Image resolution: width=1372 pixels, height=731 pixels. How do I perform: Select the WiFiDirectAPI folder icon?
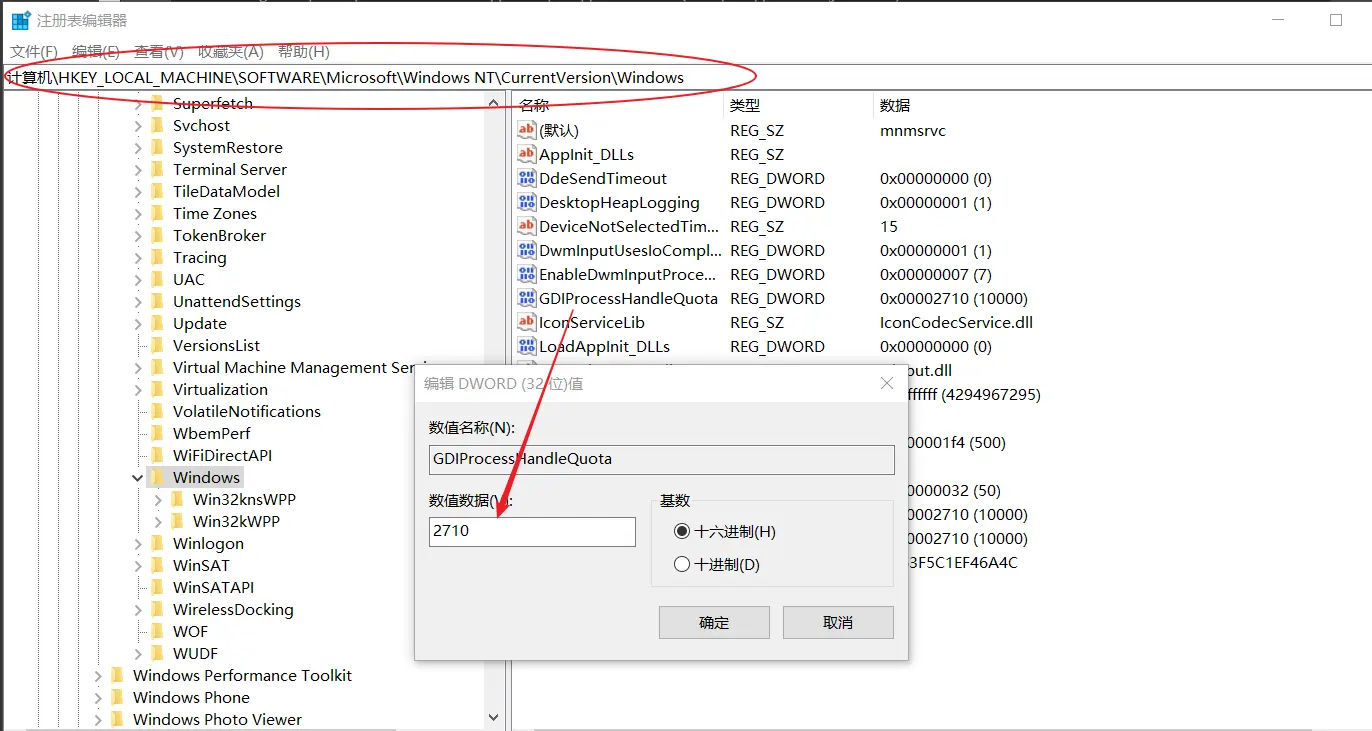157,455
